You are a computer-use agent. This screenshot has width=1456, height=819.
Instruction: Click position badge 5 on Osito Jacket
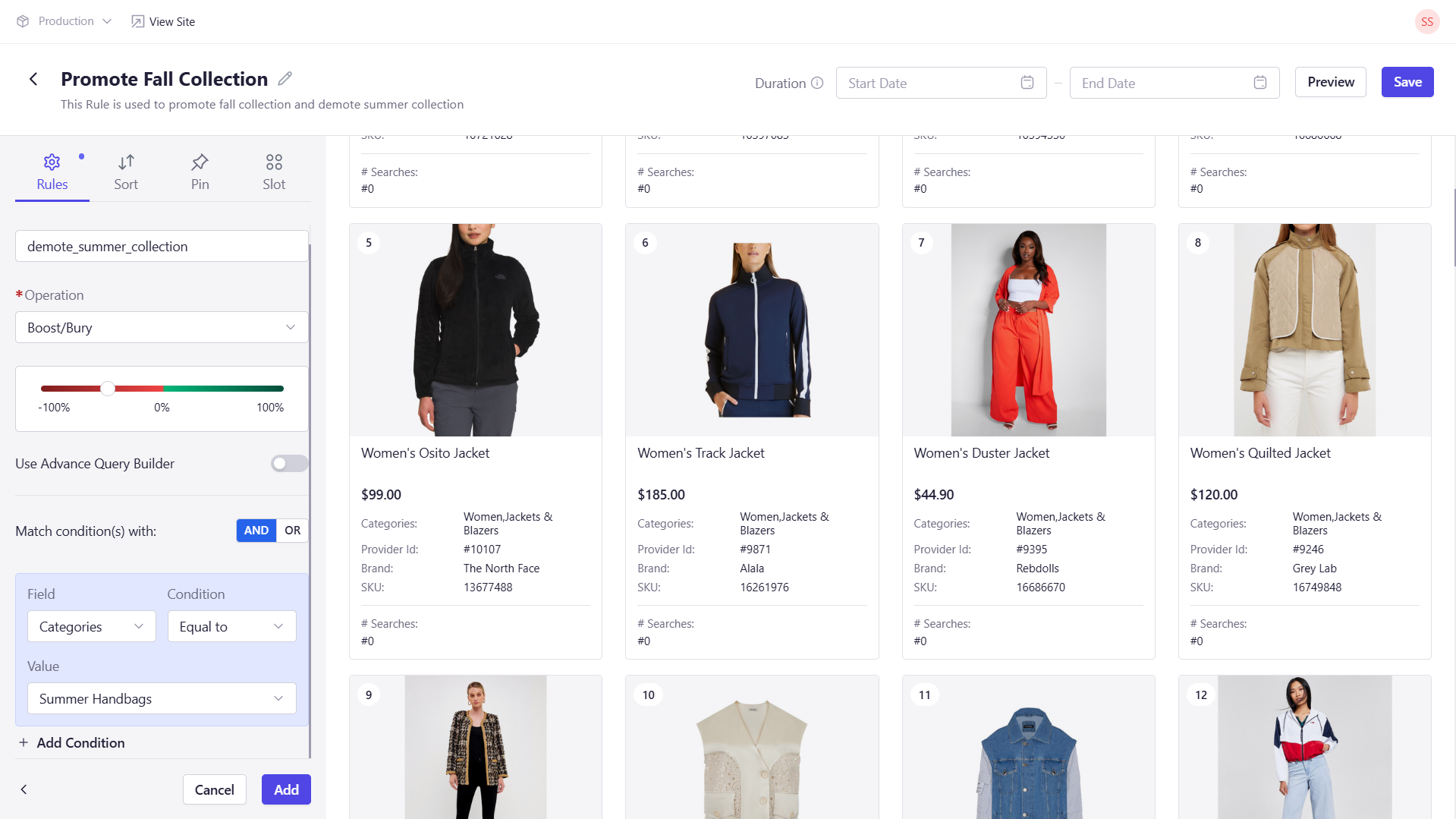click(369, 243)
